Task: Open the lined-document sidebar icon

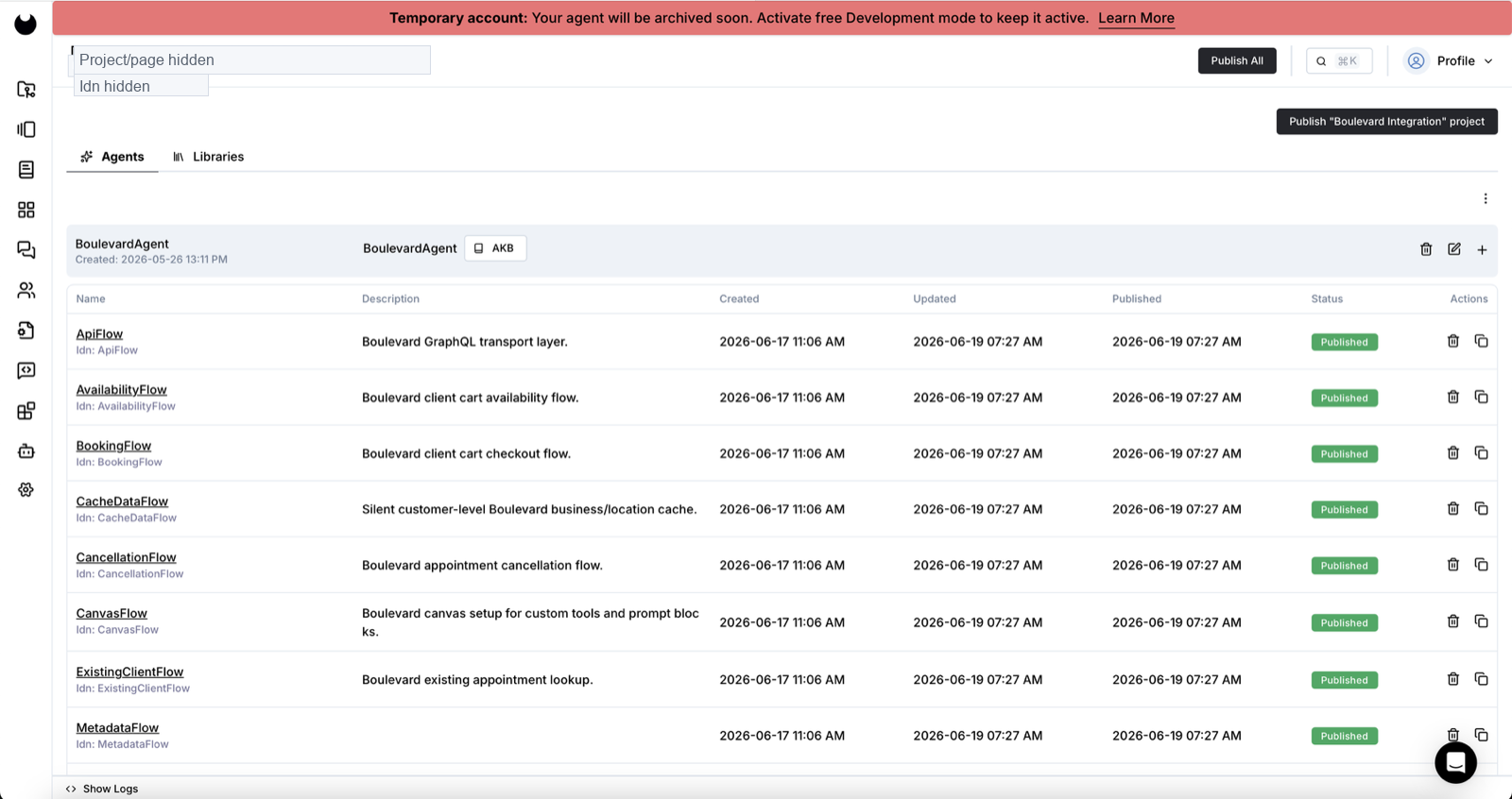Action: coord(26,170)
